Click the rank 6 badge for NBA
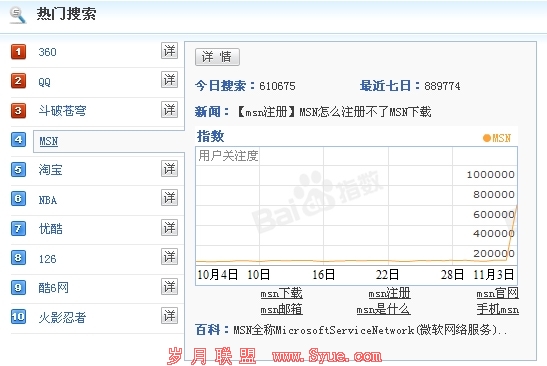 18,199
